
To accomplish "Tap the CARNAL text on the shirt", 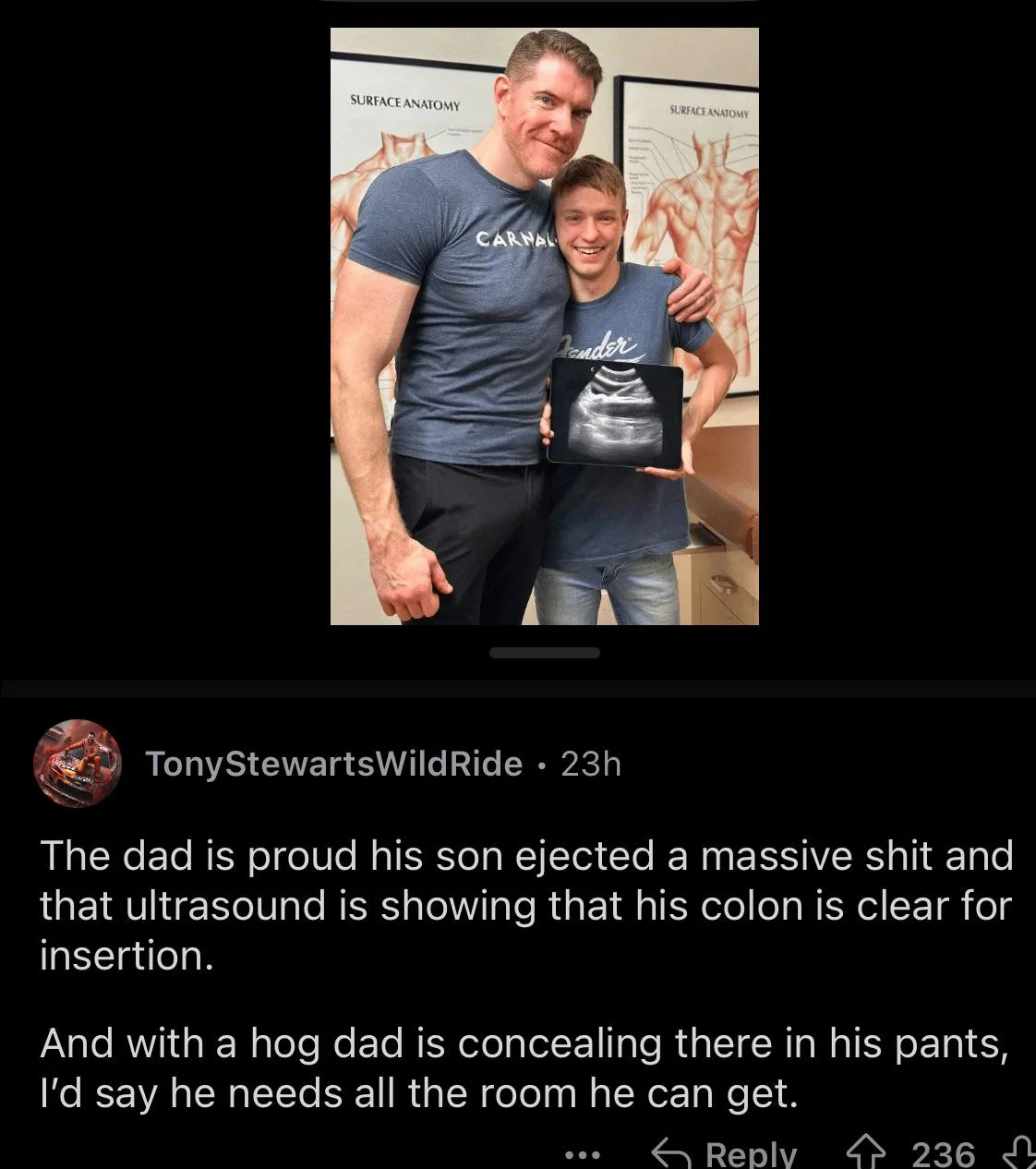I will 512,239.
